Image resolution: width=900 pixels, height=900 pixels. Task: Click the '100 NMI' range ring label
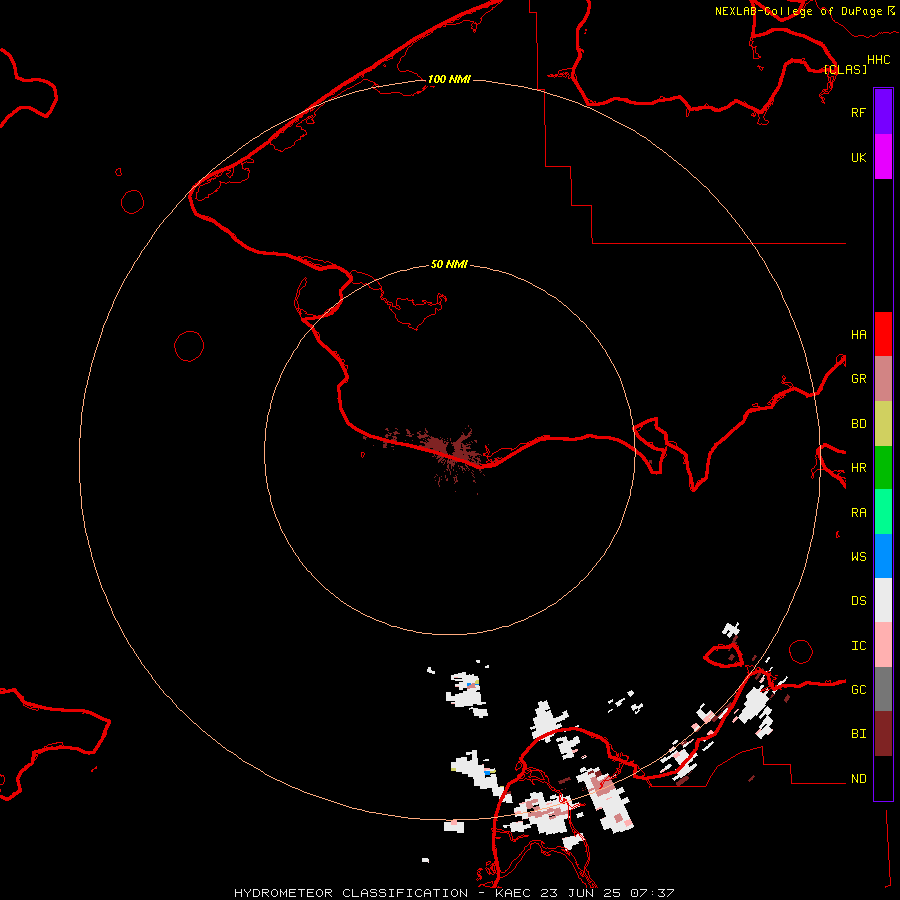pyautogui.click(x=449, y=79)
